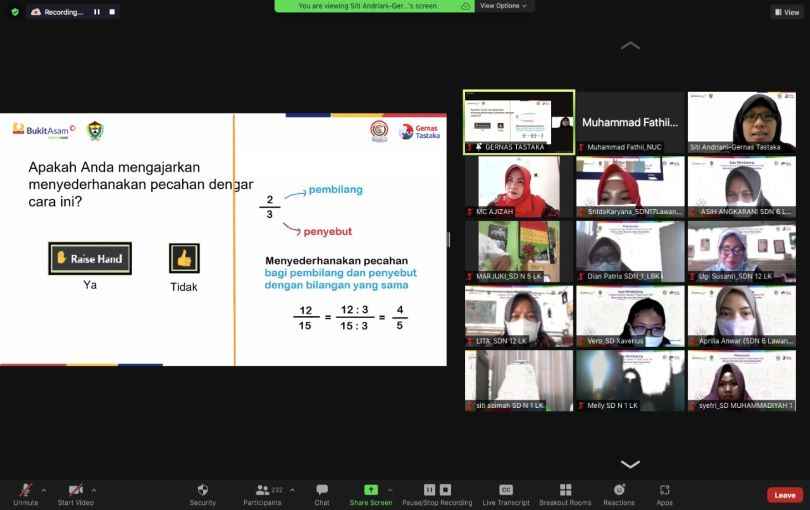
Task: Click the Gernas Tastaka logo on the slide
Action: 419,131
